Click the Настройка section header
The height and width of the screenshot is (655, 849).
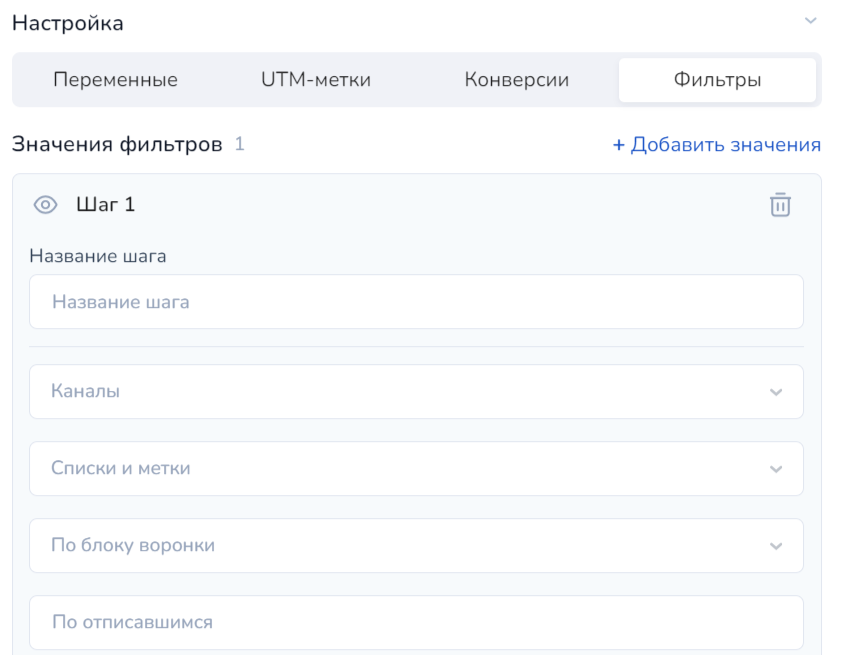click(x=68, y=23)
